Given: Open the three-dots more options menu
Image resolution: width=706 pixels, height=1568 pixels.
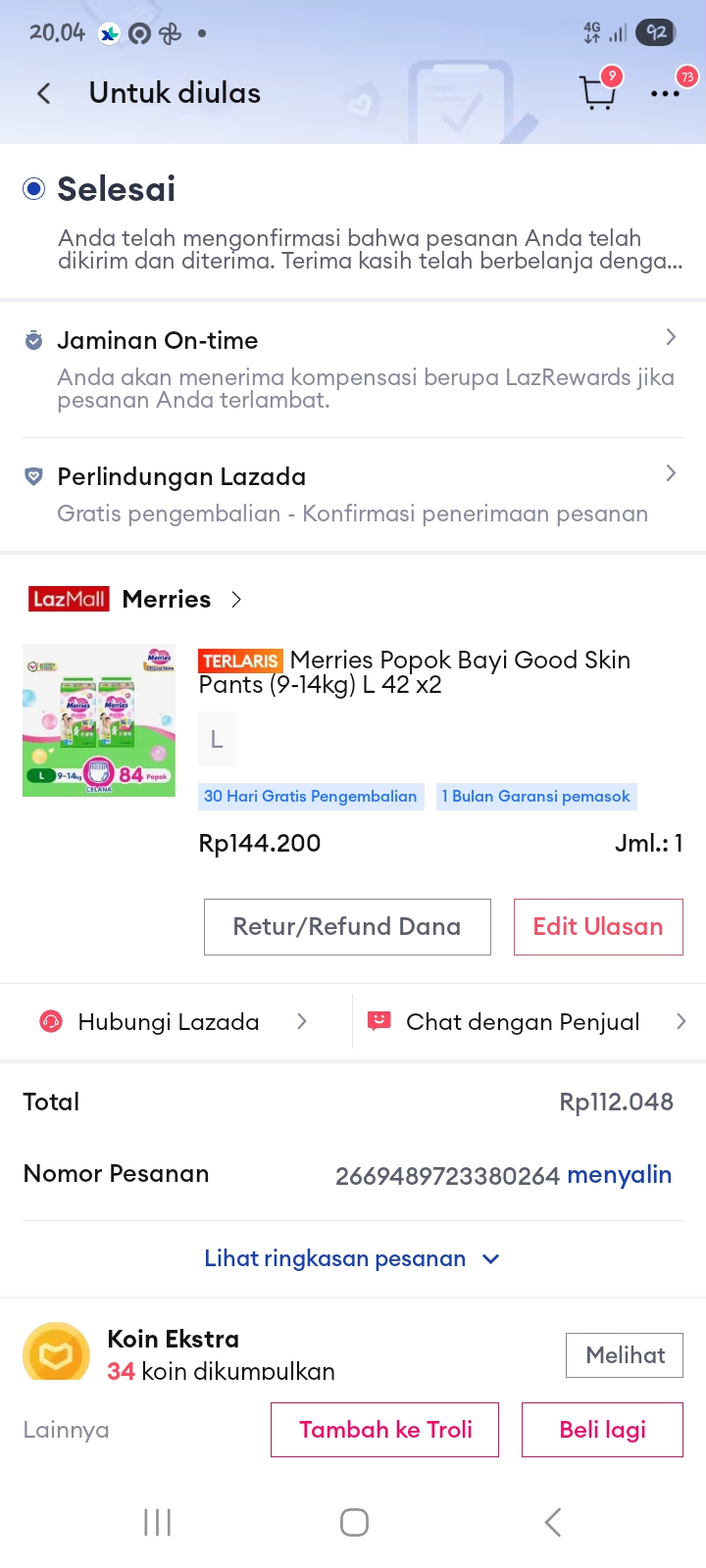Looking at the screenshot, I should click(665, 94).
